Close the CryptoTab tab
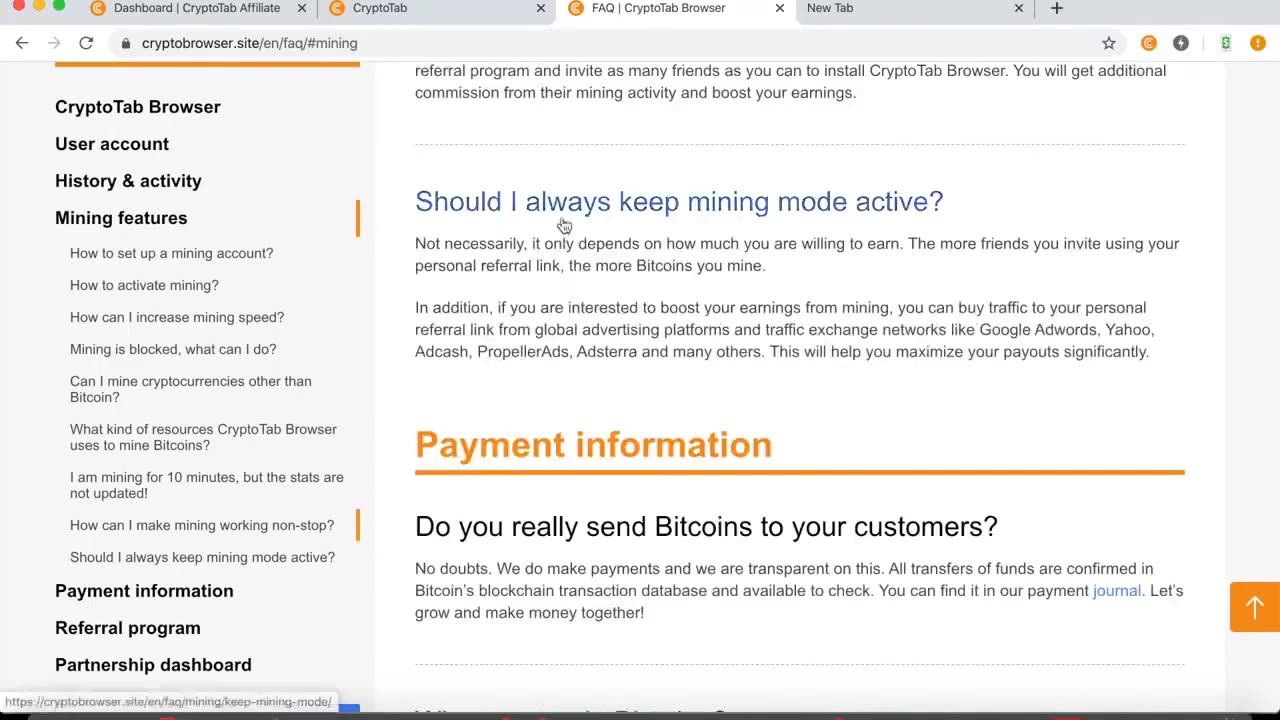 (541, 8)
